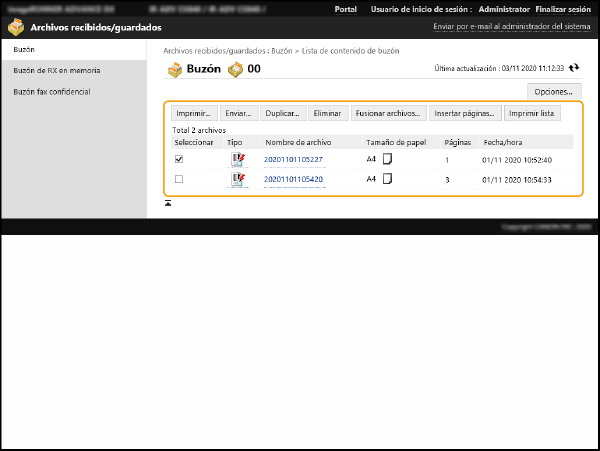
Task: Click the file type icon for 20201101105420
Action: [x=238, y=179]
